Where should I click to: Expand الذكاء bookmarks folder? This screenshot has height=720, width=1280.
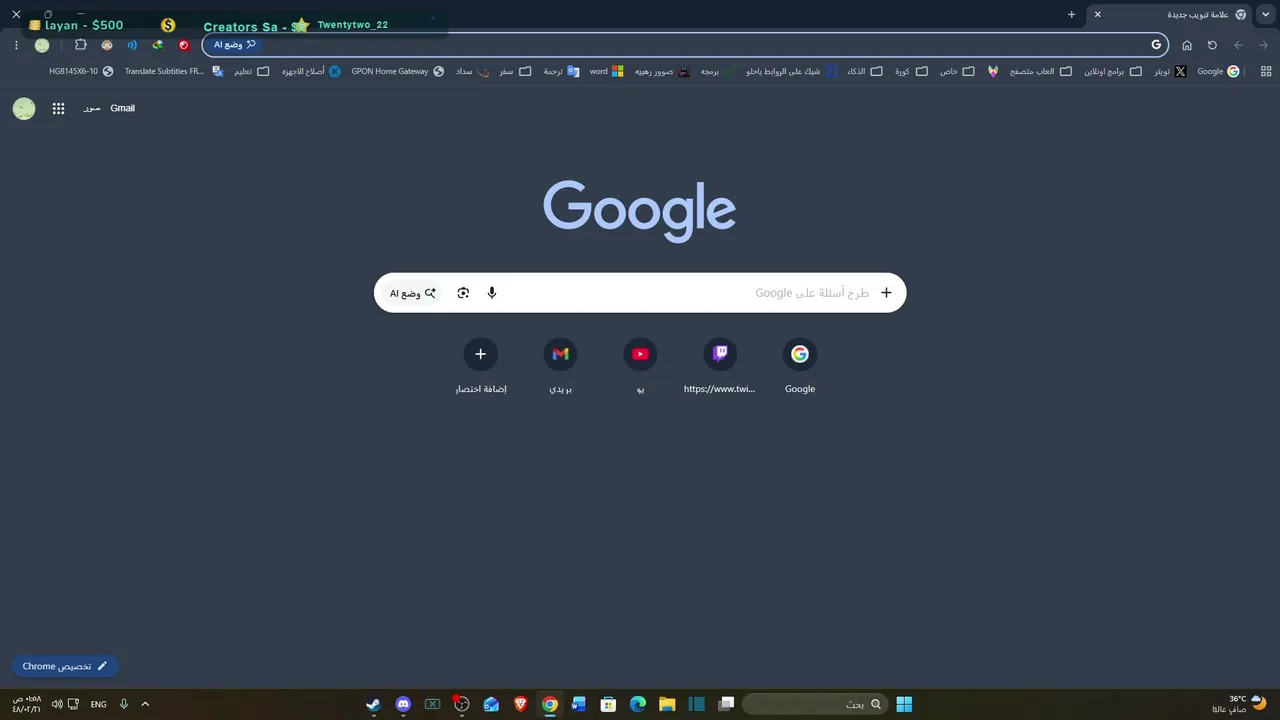865,72
